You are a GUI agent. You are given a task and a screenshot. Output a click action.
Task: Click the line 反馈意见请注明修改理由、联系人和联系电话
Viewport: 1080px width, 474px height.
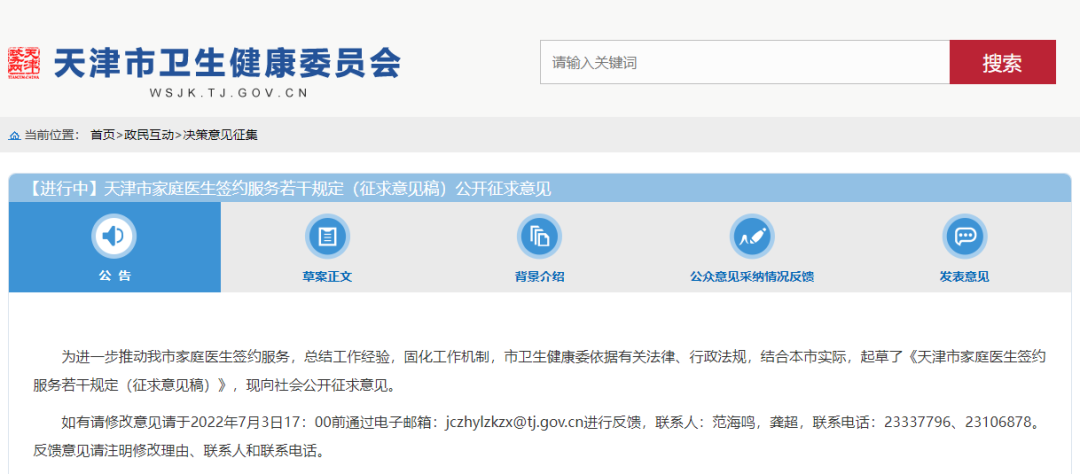coord(178,452)
